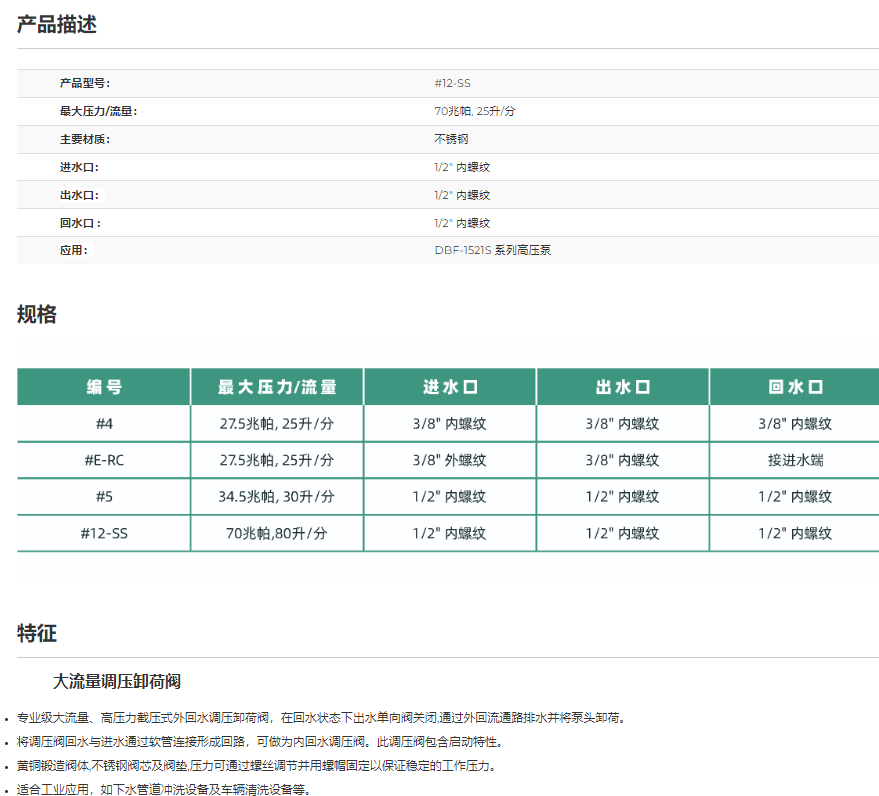The height and width of the screenshot is (796, 879).
Task: Select the 产品型号 label in description list
Action: point(85,83)
